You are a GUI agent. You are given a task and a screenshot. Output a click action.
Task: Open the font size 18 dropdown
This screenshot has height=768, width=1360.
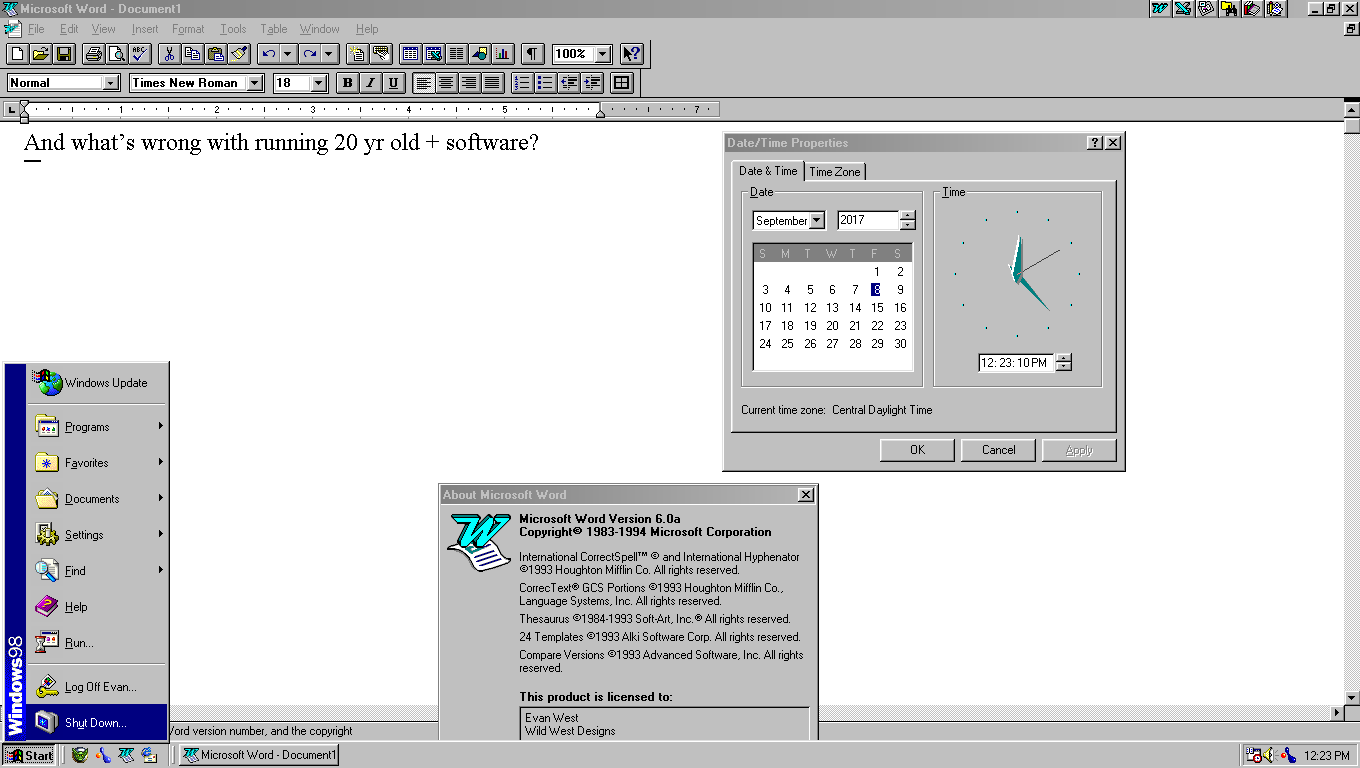pyautogui.click(x=319, y=83)
